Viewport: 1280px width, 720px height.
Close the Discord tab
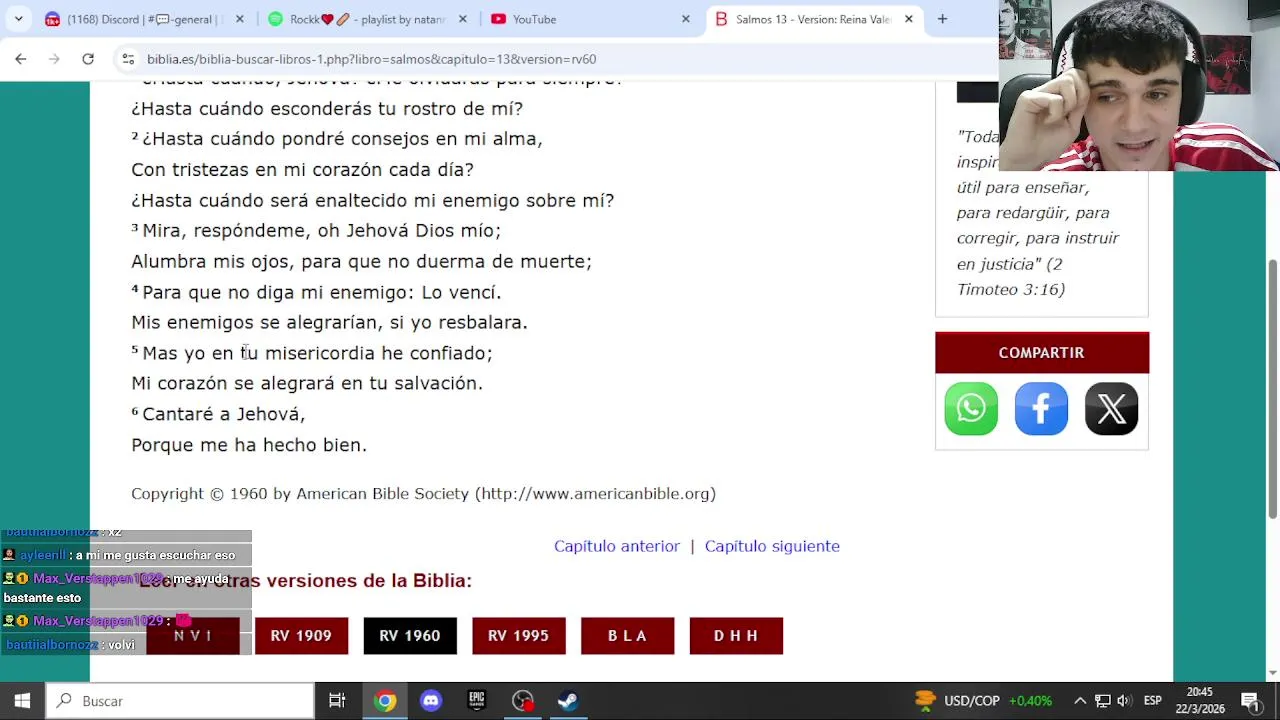[241, 19]
